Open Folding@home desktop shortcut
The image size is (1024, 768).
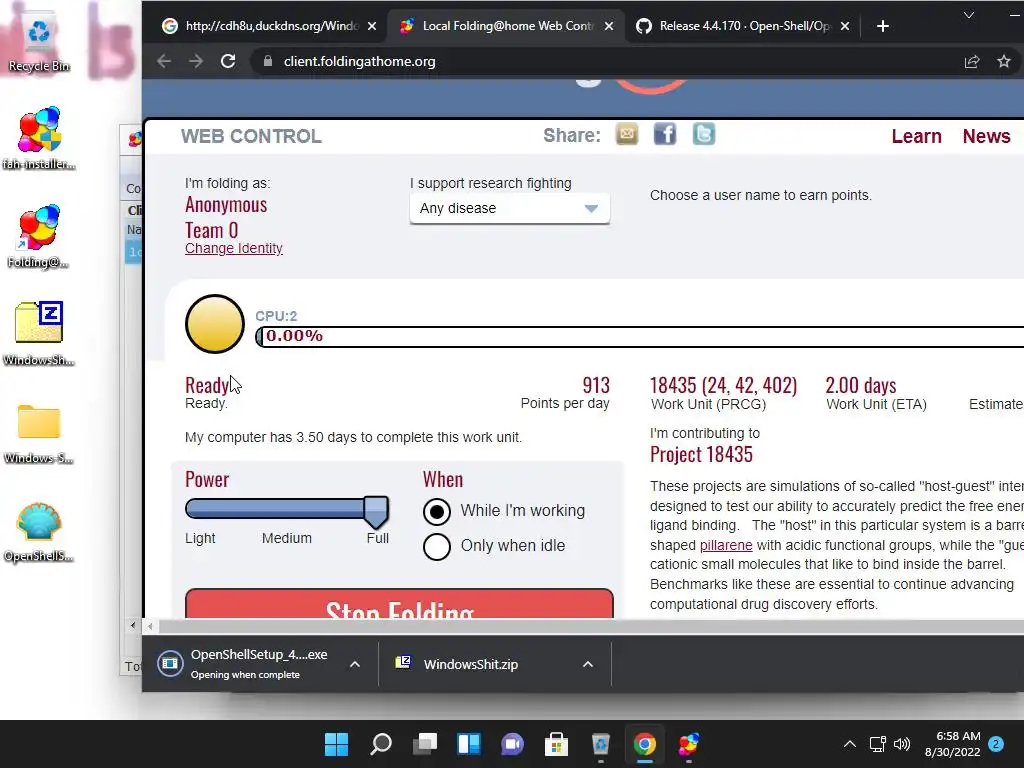pos(39,237)
